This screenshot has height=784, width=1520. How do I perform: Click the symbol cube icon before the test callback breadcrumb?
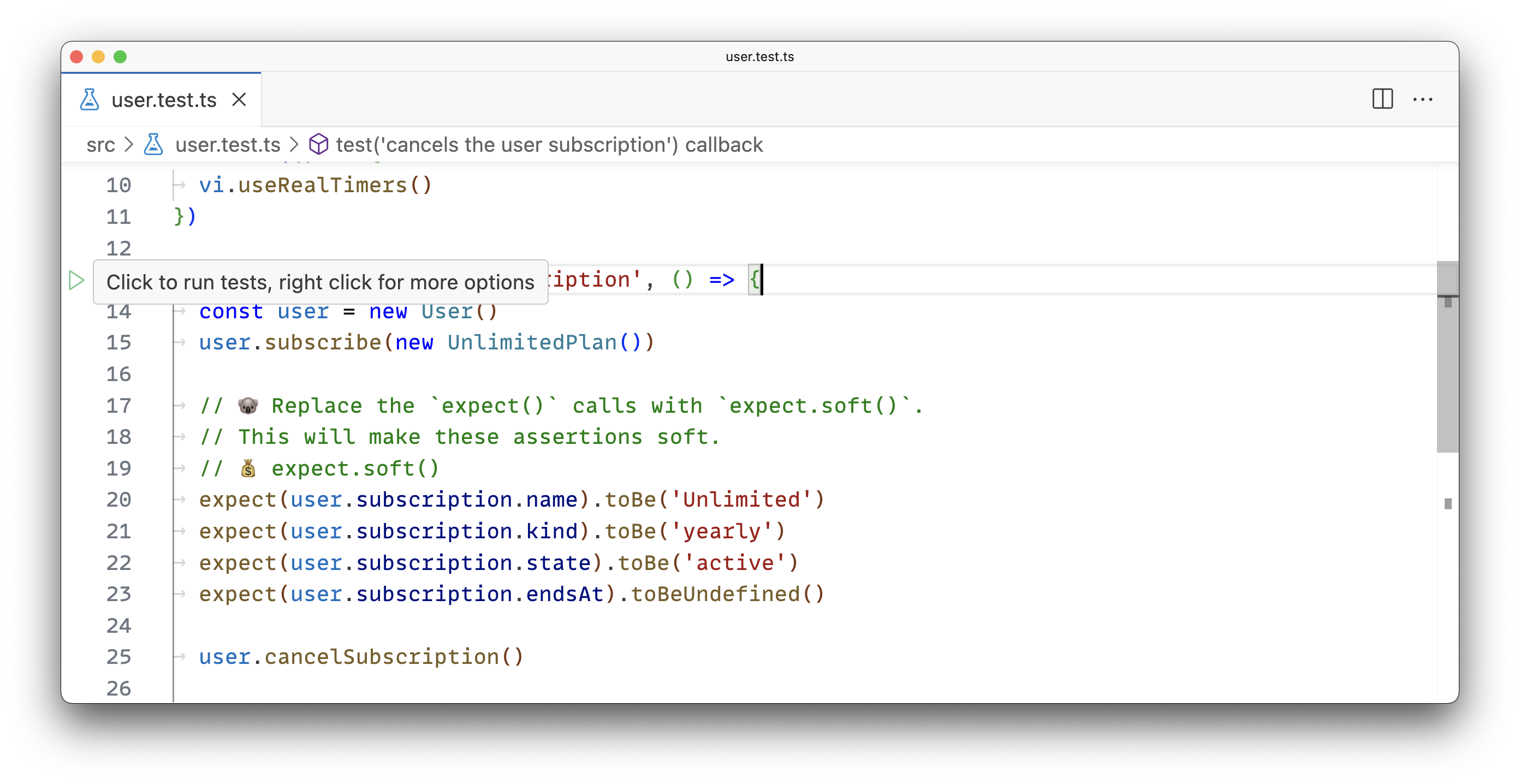[319, 145]
